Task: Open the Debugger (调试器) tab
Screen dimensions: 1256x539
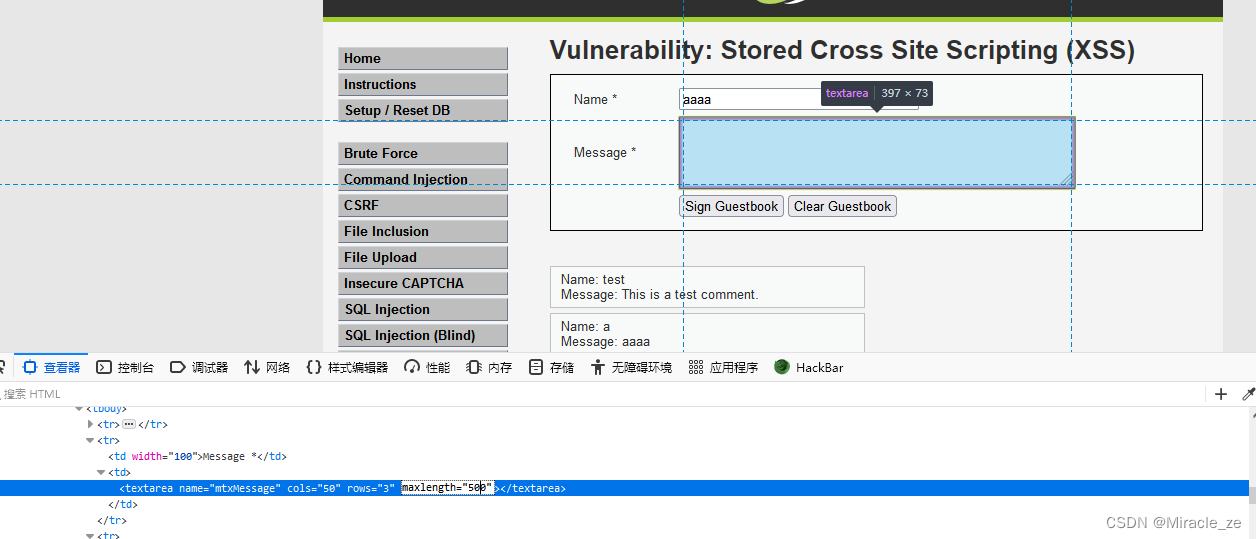Action: [x=199, y=367]
